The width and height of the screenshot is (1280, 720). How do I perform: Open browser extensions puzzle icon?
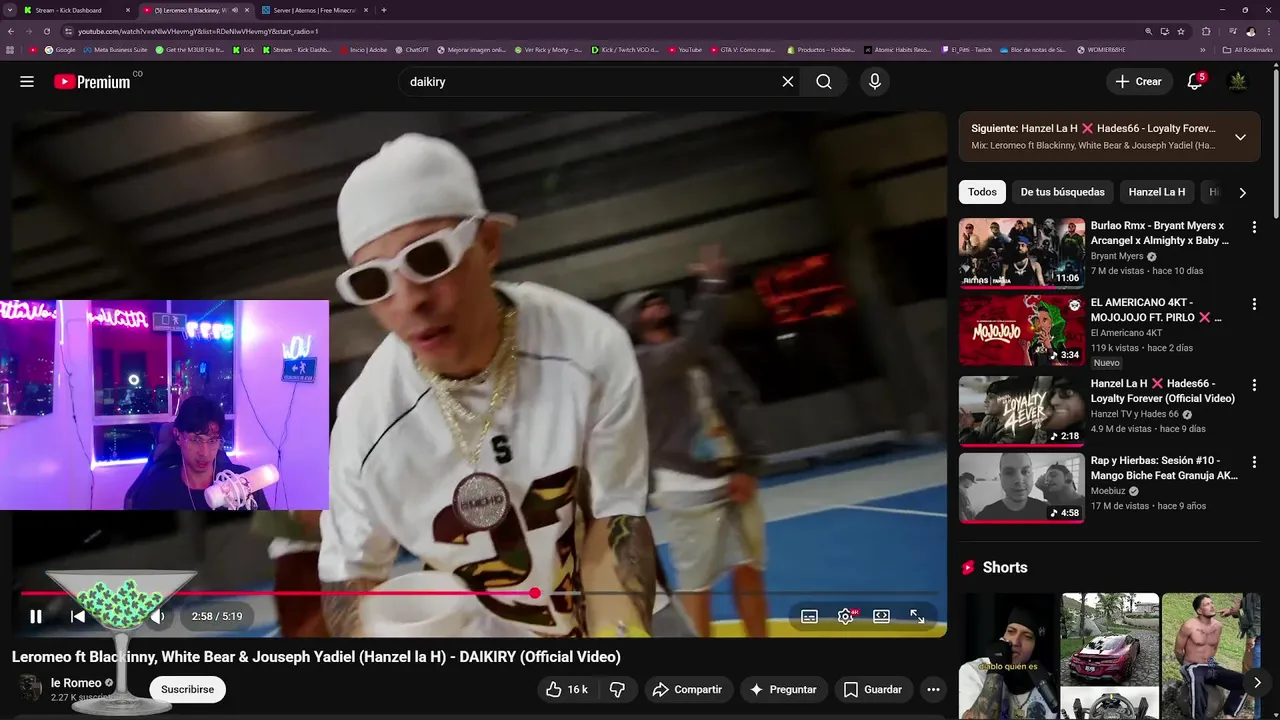point(1206,31)
